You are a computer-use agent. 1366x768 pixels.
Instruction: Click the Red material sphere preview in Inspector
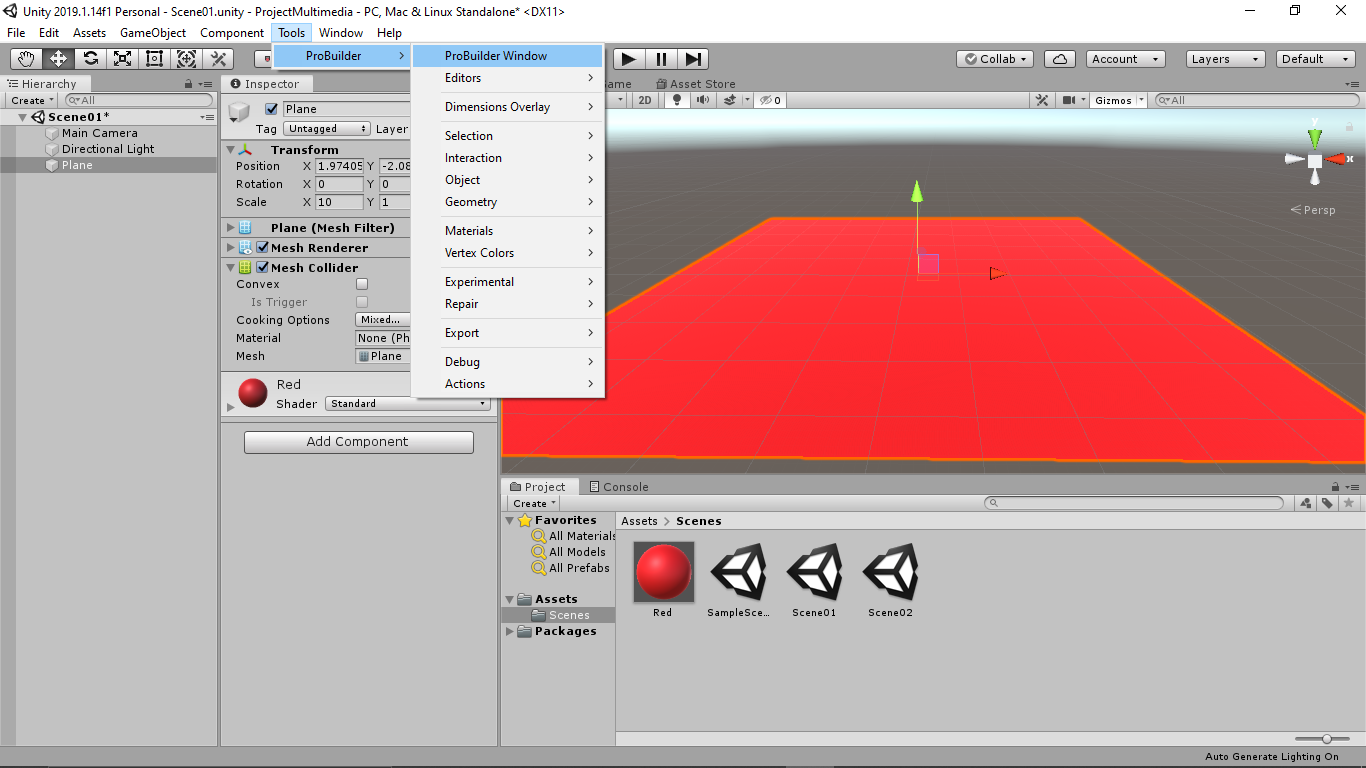click(x=253, y=392)
